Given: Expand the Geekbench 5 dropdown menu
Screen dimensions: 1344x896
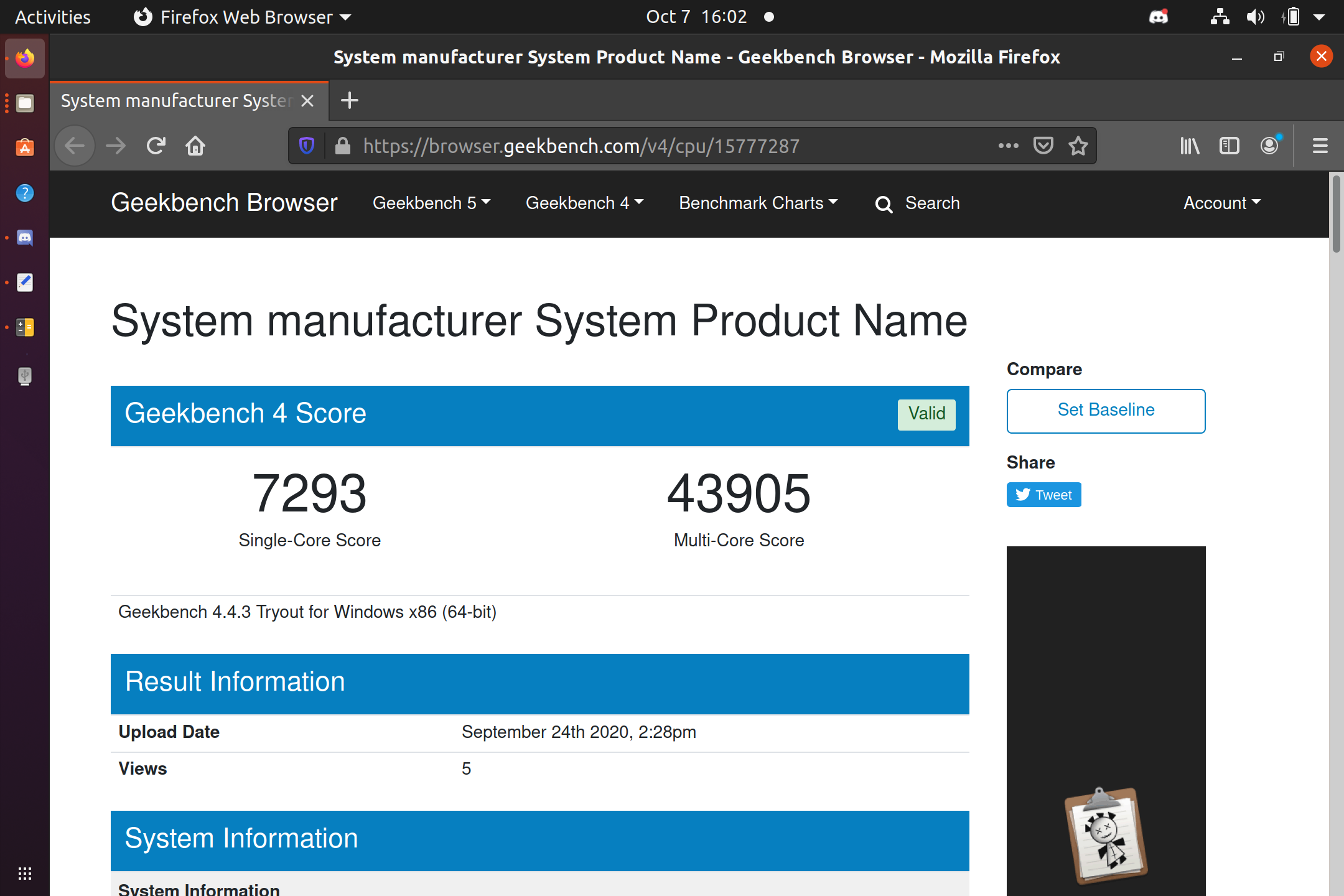Looking at the screenshot, I should (x=431, y=203).
